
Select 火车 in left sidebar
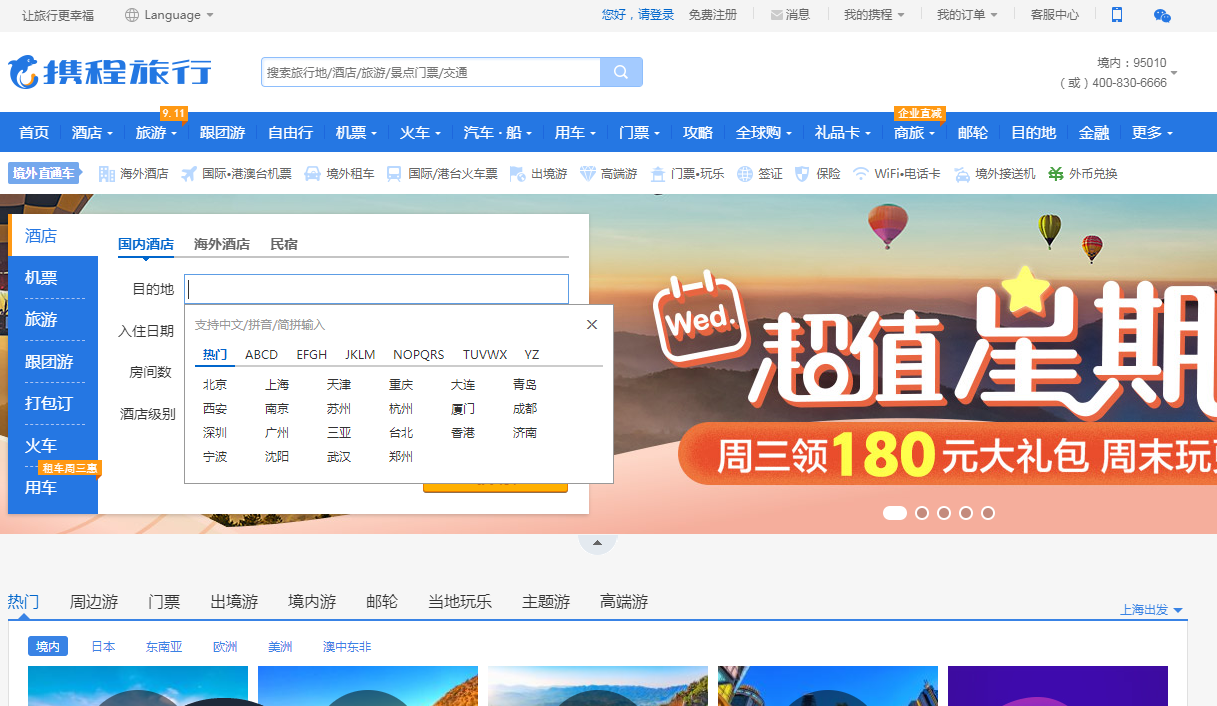(41, 446)
